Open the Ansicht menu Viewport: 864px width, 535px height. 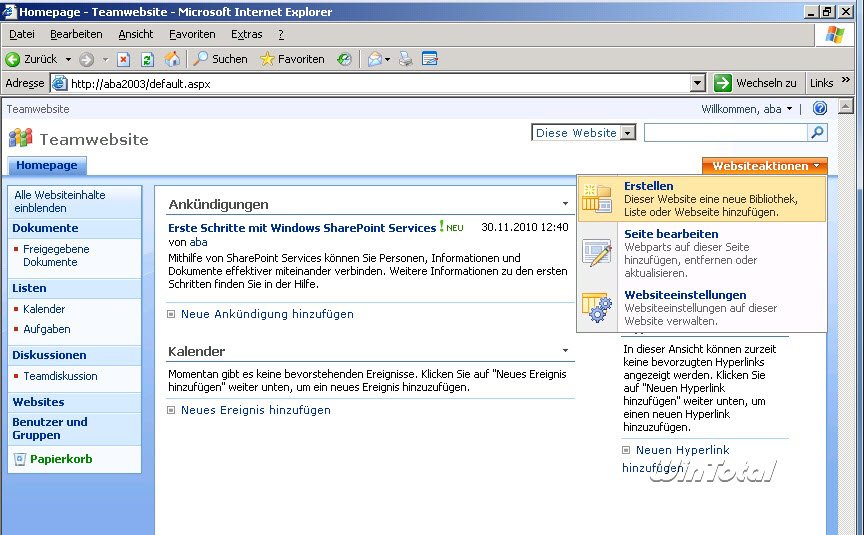pos(136,34)
